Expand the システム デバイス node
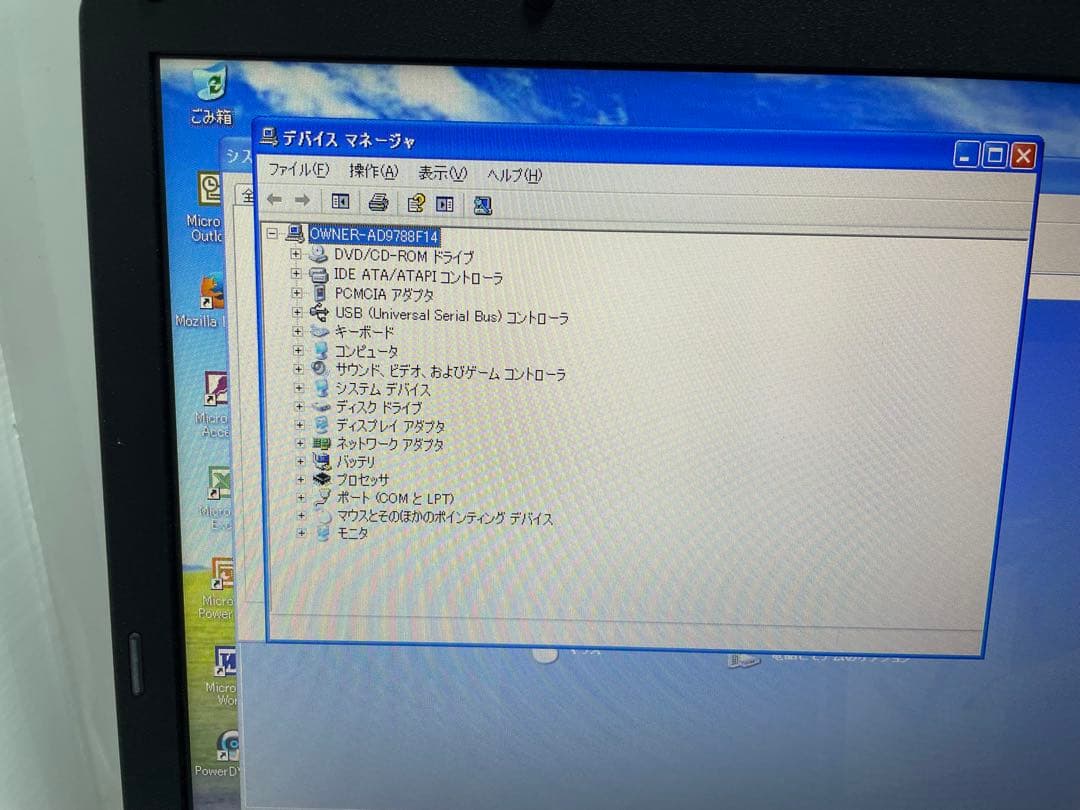Screen dimensions: 1080x810 (x=299, y=388)
